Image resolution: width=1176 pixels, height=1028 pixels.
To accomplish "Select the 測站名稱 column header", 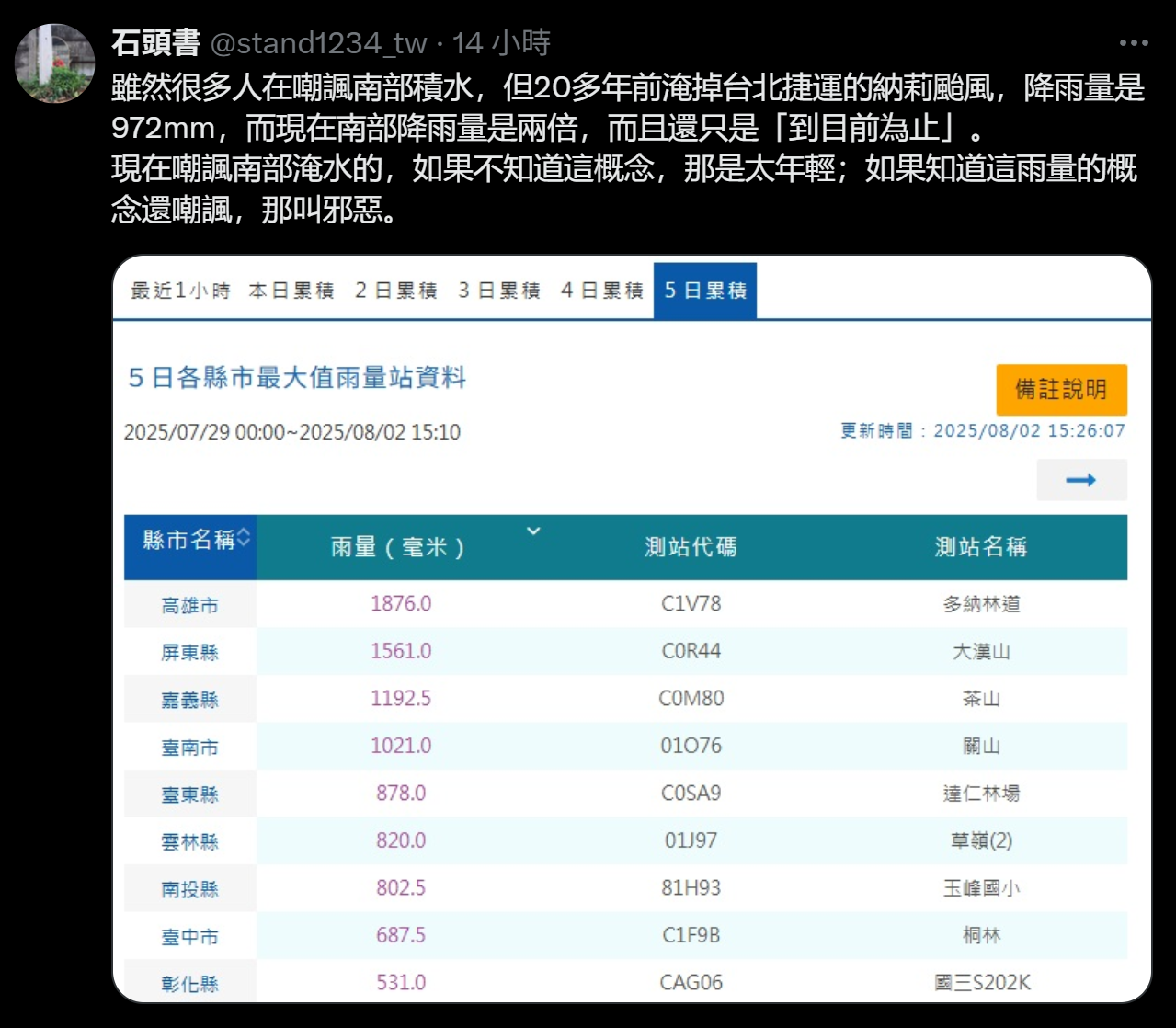I will click(x=981, y=547).
